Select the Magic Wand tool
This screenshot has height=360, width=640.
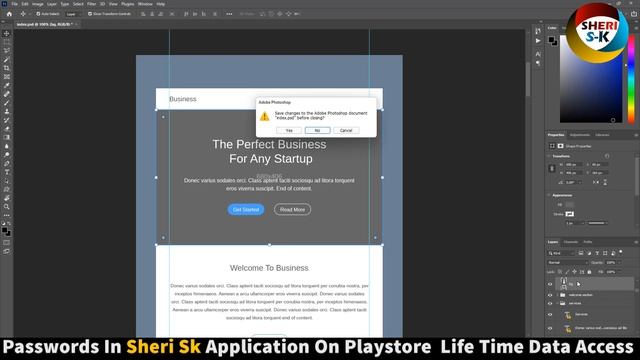point(7,60)
